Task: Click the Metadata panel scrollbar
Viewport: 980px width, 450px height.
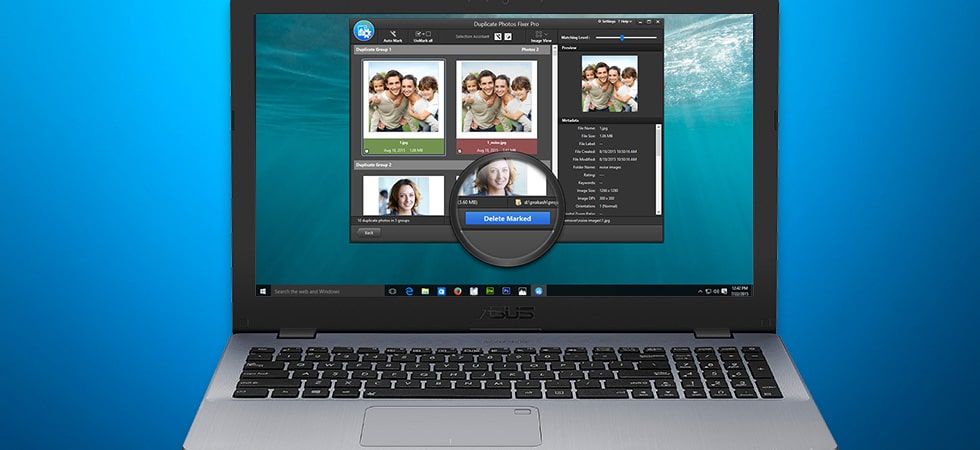Action: (658, 169)
